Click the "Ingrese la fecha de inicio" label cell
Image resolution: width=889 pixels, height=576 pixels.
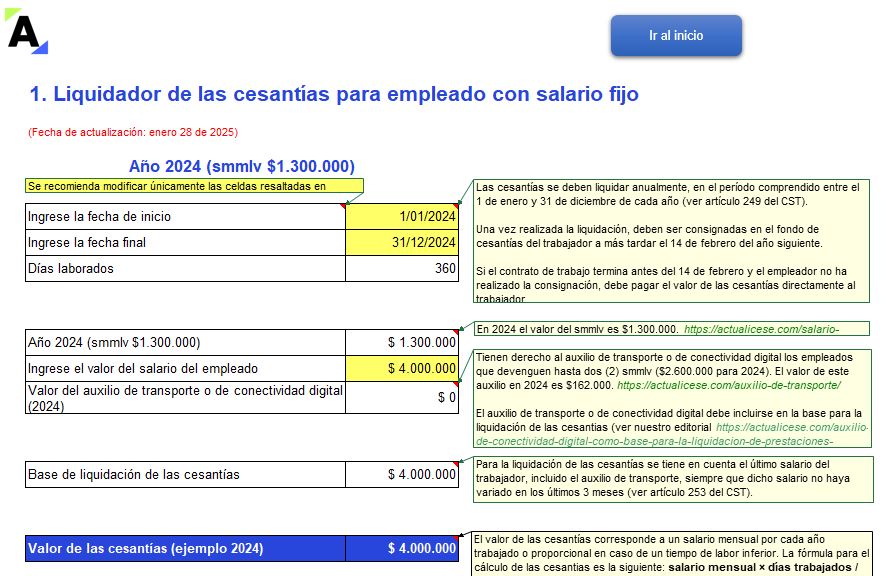[x=185, y=217]
